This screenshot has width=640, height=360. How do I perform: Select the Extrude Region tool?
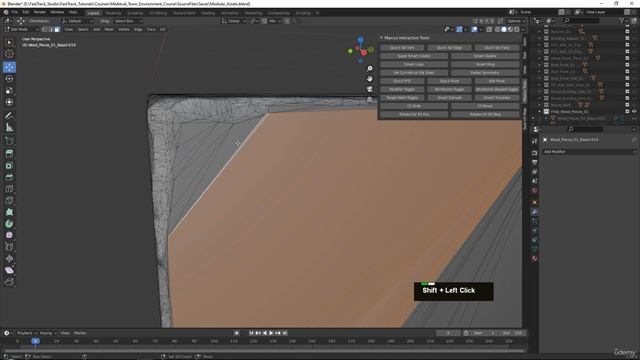9,154
